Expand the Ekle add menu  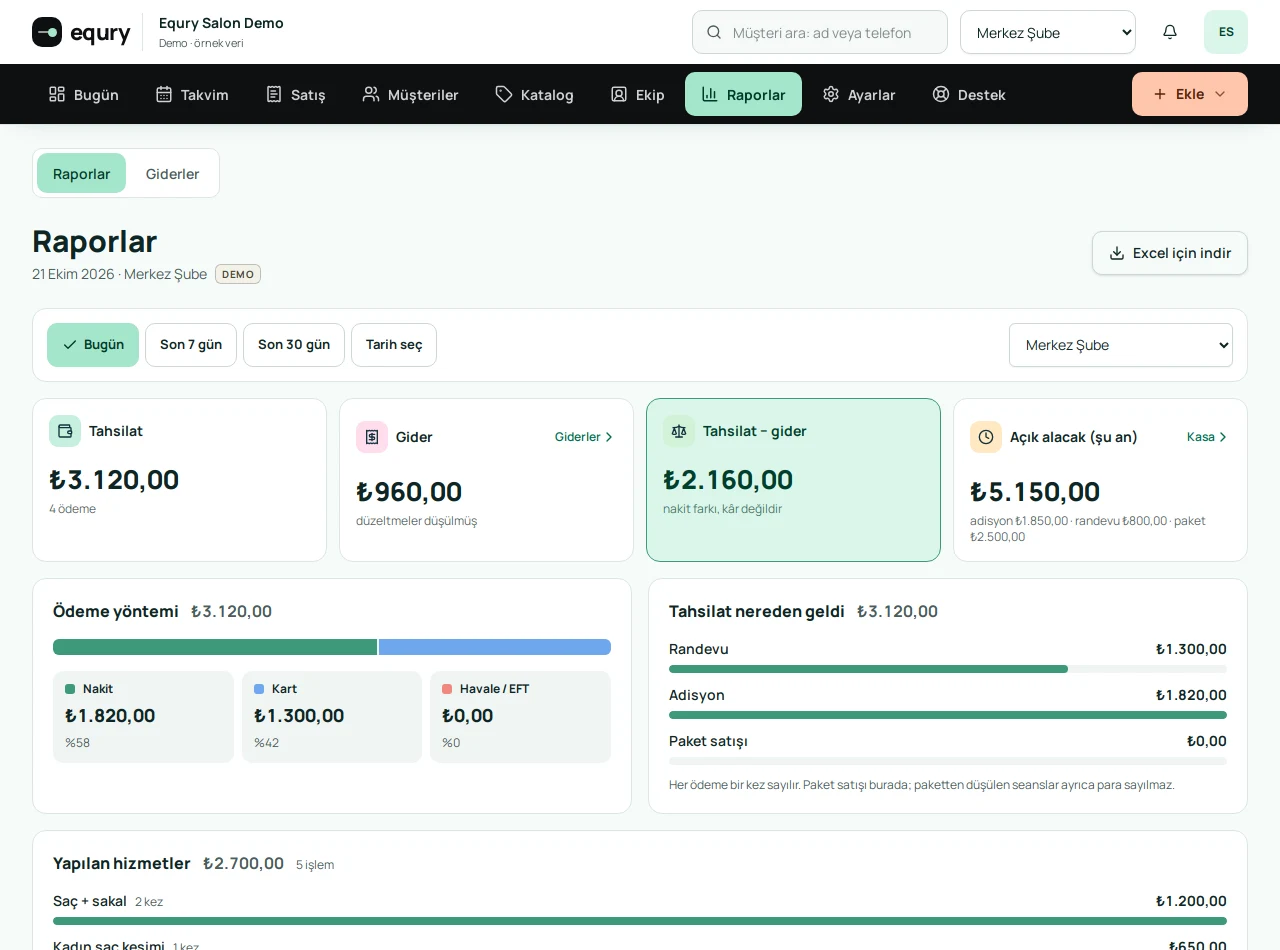click(1190, 94)
